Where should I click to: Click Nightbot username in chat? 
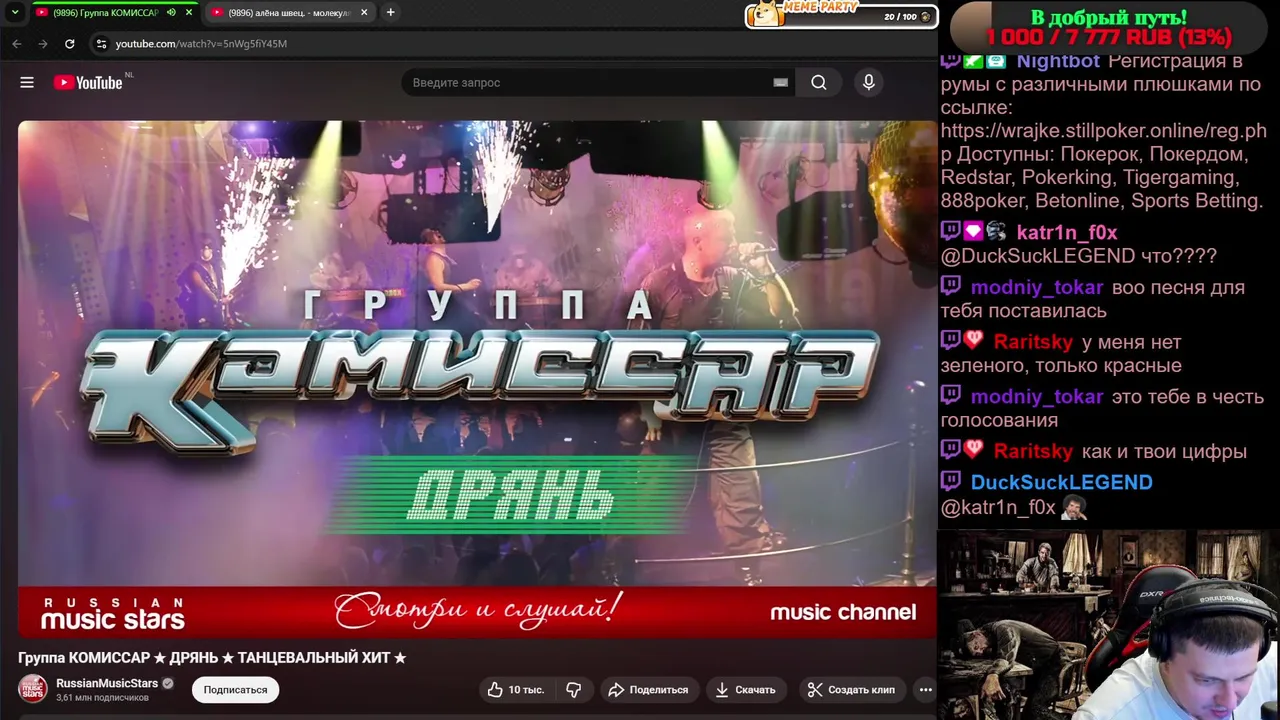1058,61
